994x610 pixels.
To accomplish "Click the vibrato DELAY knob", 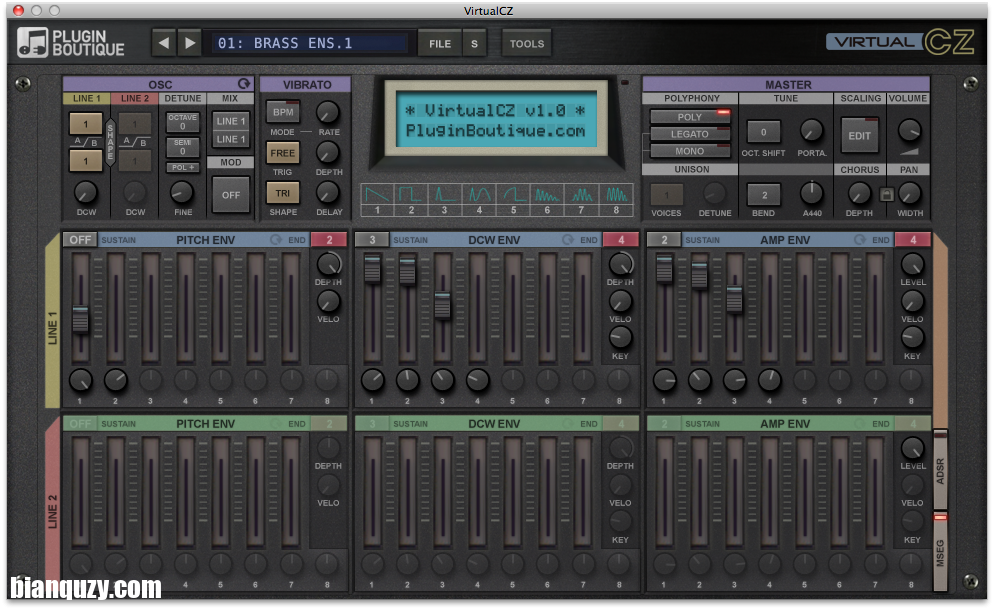I will tap(328, 193).
